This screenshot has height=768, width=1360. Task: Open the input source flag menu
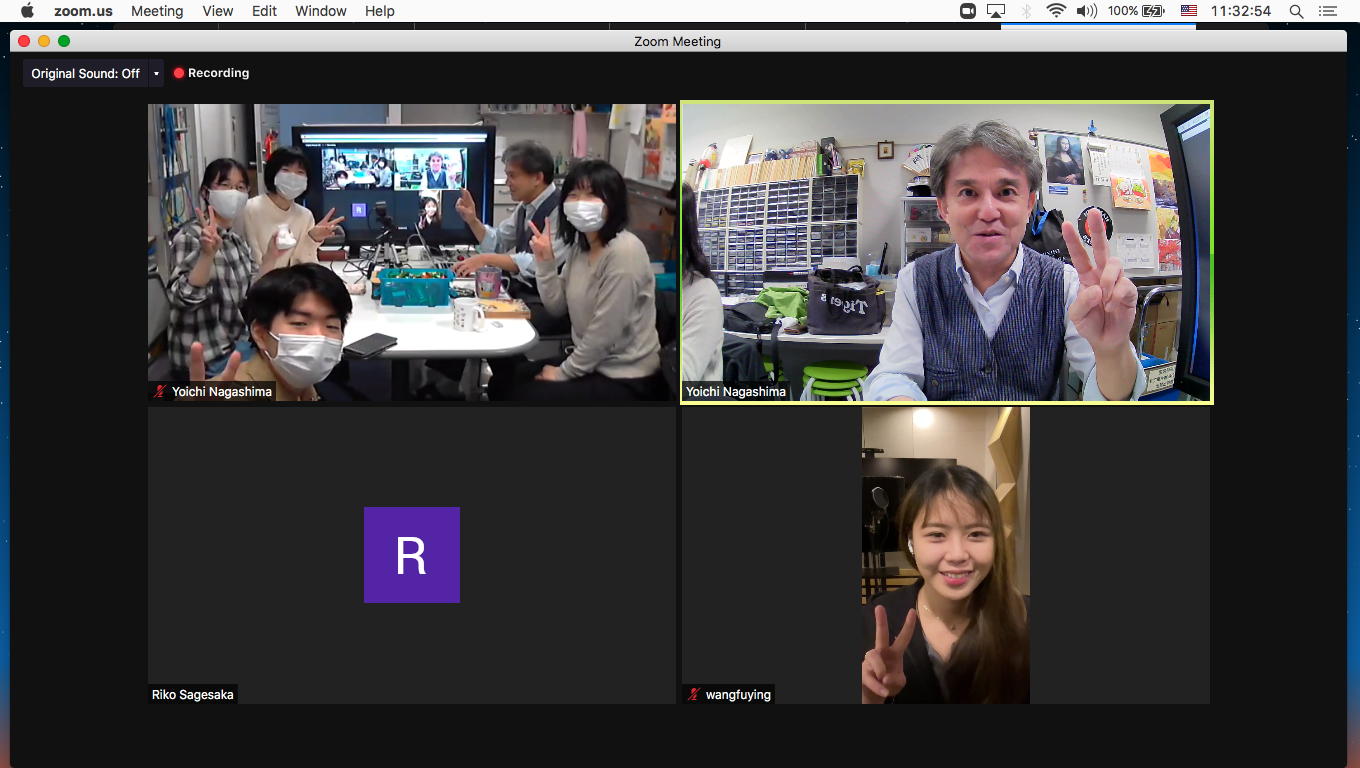1188,11
